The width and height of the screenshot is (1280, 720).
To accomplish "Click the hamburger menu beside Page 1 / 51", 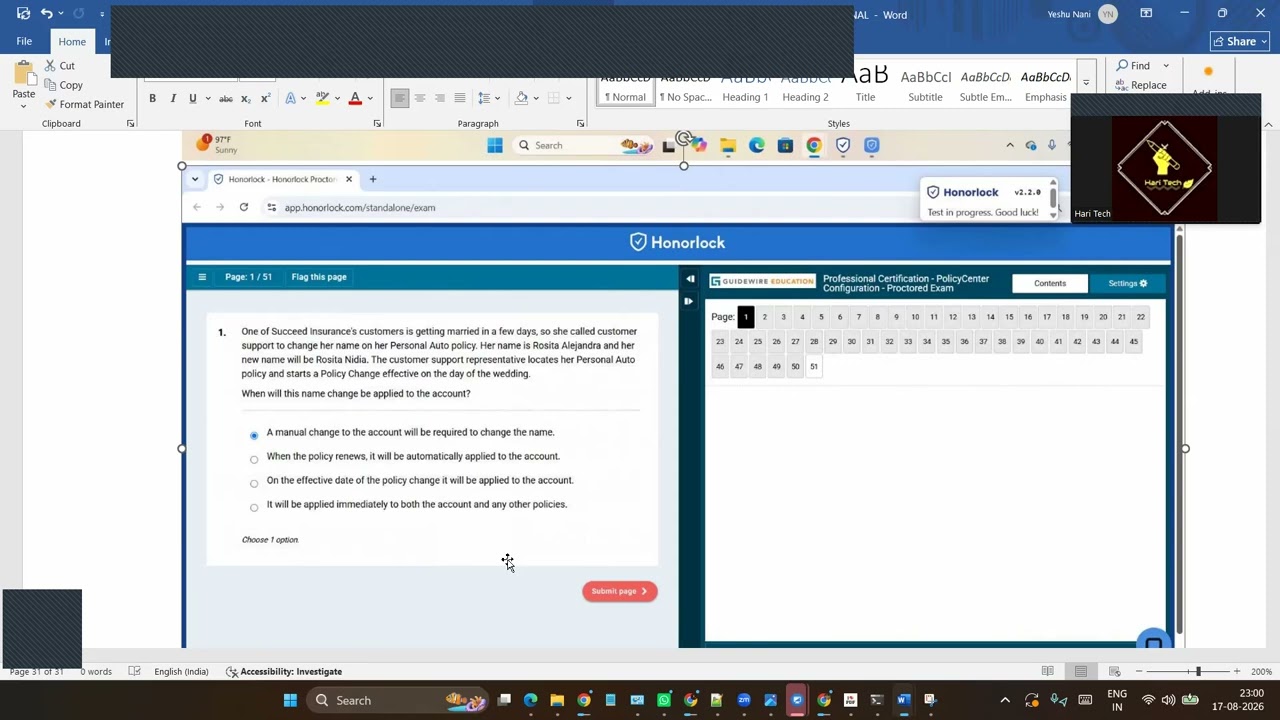I will pos(202,277).
